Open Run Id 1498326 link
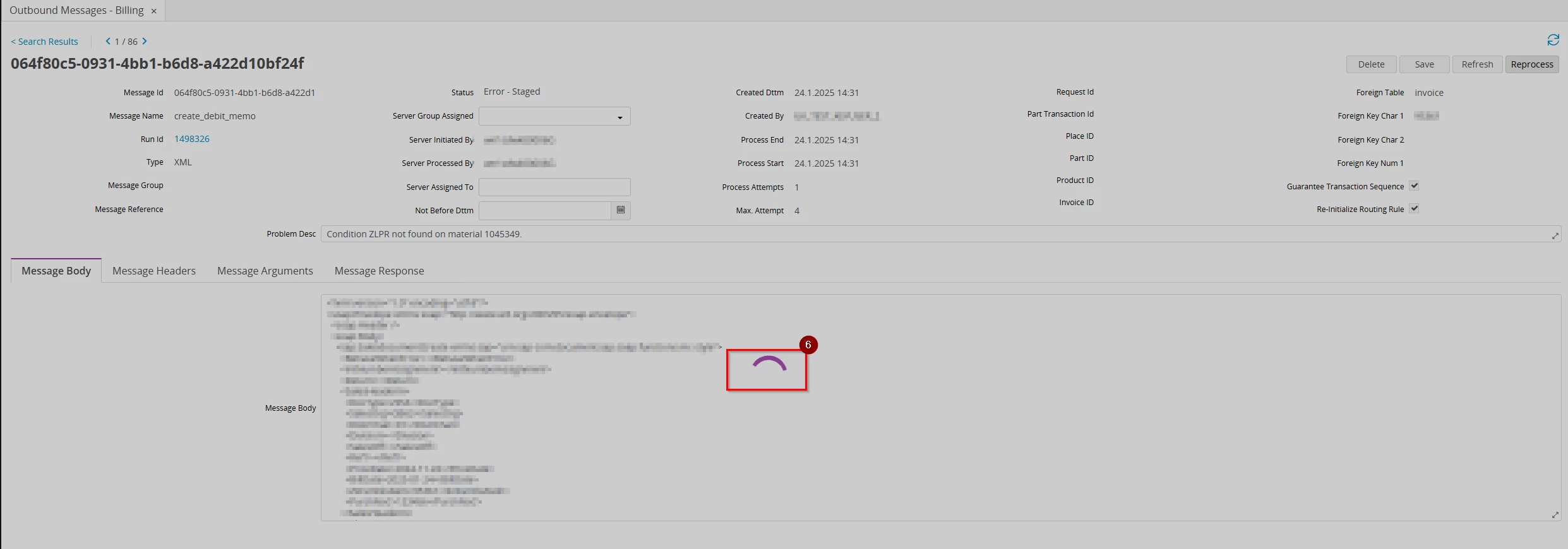This screenshot has width=1568, height=549. click(x=192, y=139)
